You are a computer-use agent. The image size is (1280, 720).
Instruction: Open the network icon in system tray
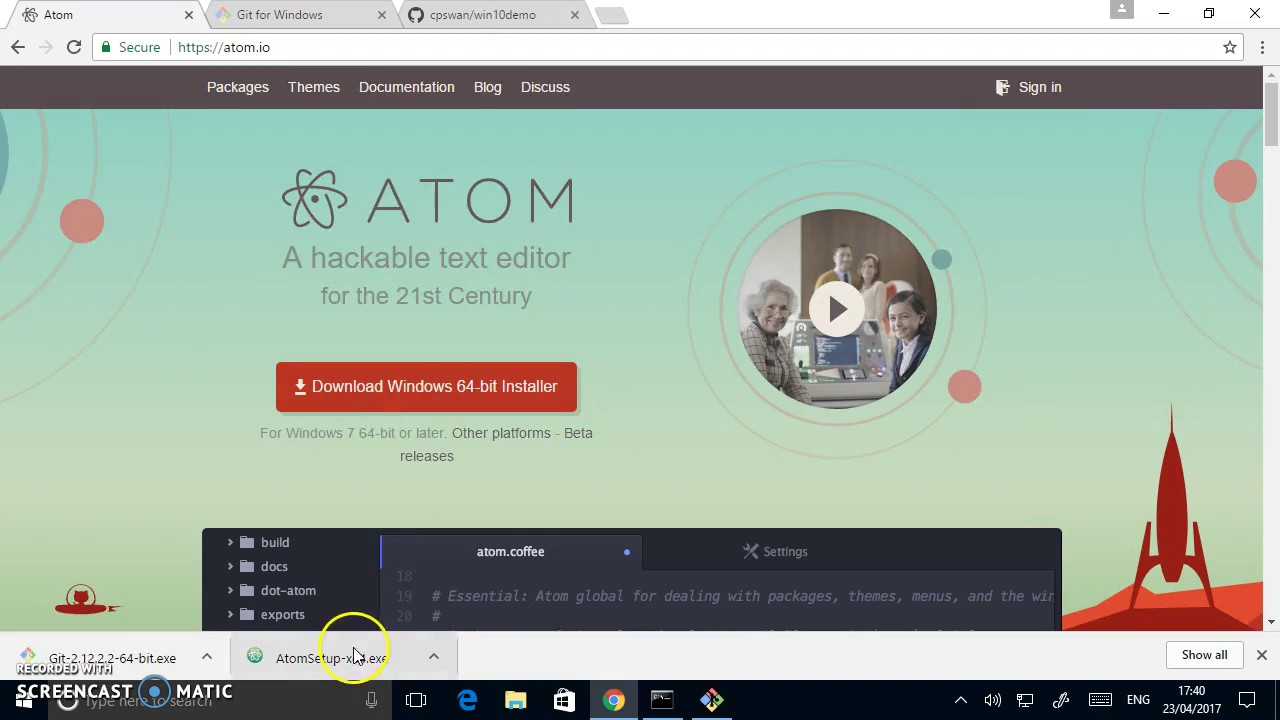(x=1025, y=700)
